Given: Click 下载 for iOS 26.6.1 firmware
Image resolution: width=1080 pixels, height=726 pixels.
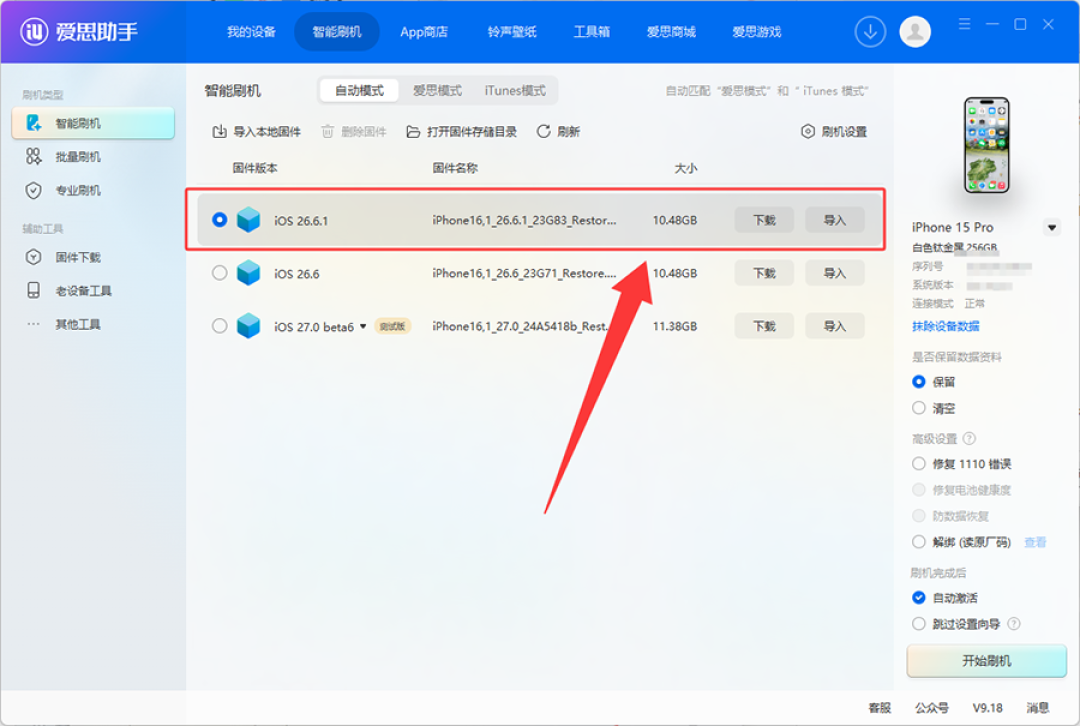Looking at the screenshot, I should (x=765, y=220).
